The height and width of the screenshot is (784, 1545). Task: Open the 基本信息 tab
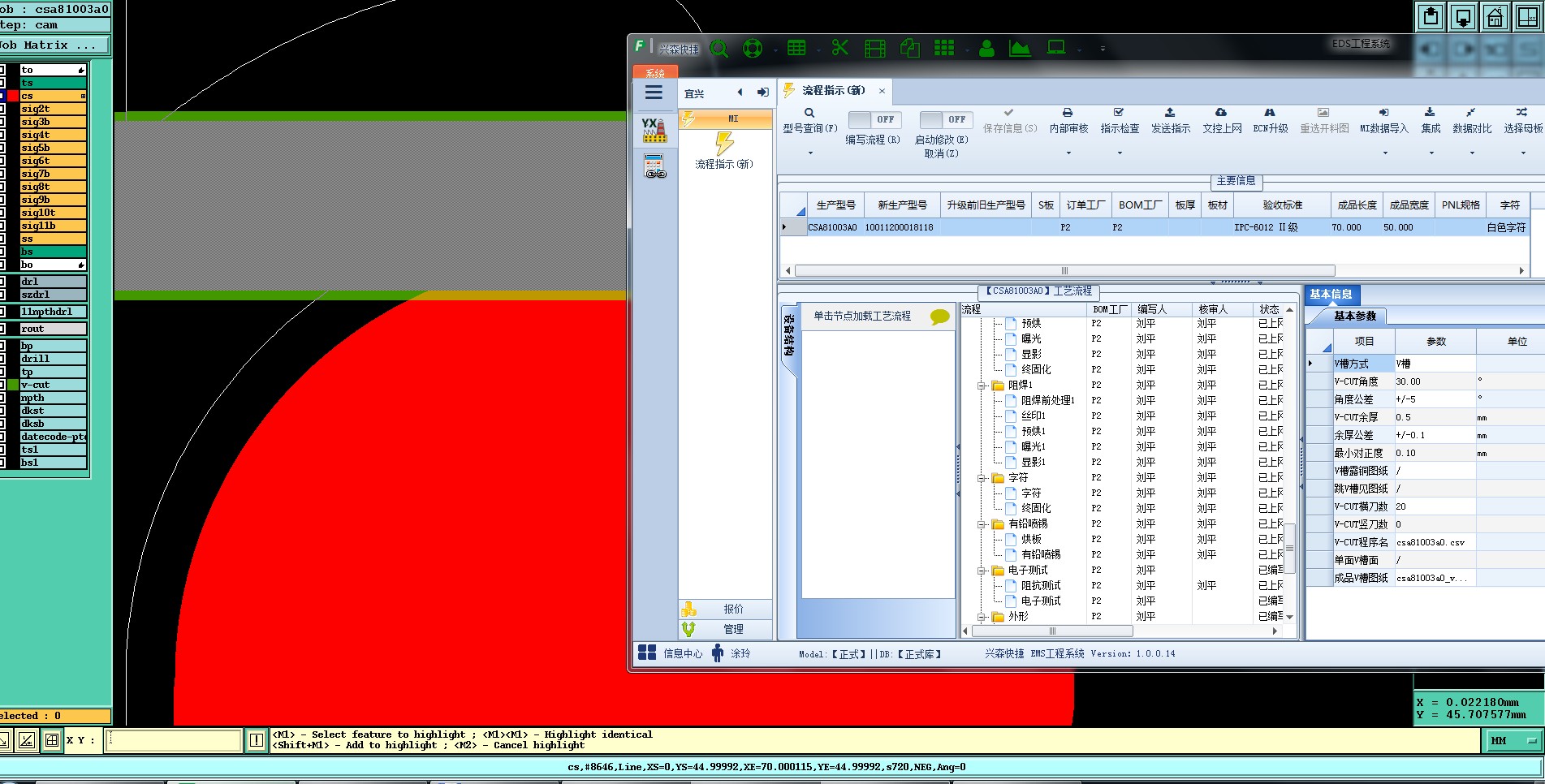(x=1331, y=295)
